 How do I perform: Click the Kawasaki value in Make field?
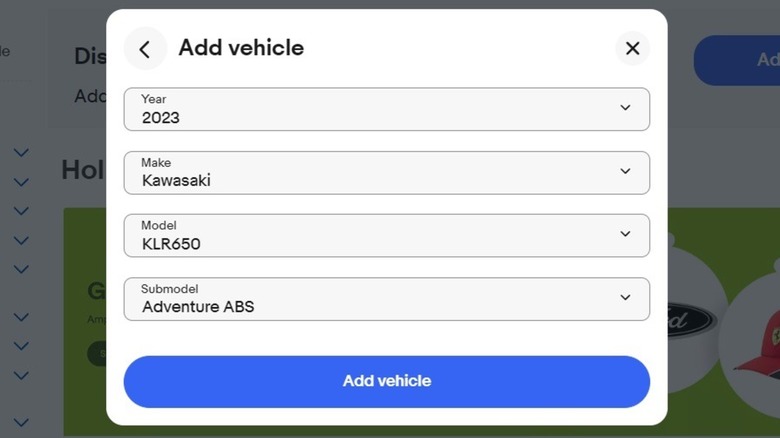pos(176,181)
